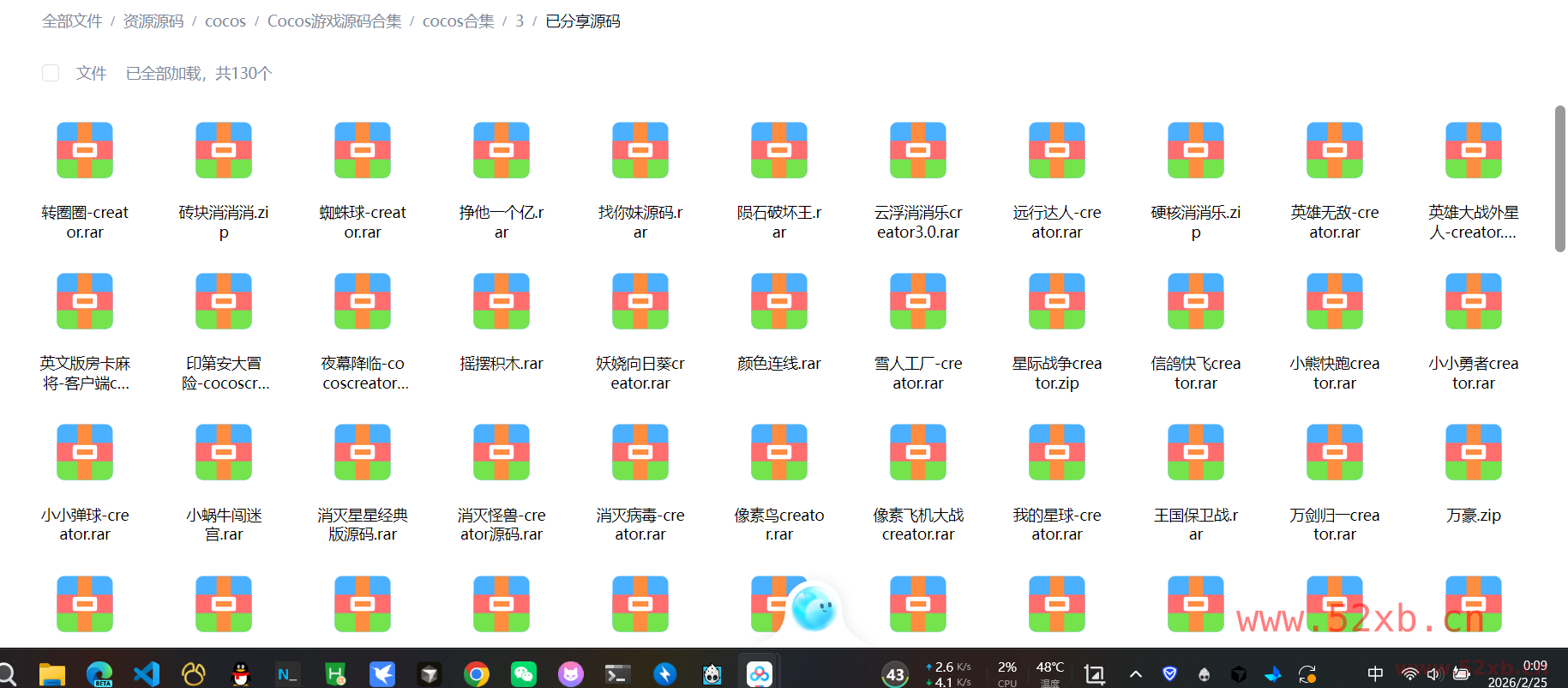Select the 远行达人-creator.rar archive icon
The height and width of the screenshot is (688, 1568).
click(x=1057, y=150)
